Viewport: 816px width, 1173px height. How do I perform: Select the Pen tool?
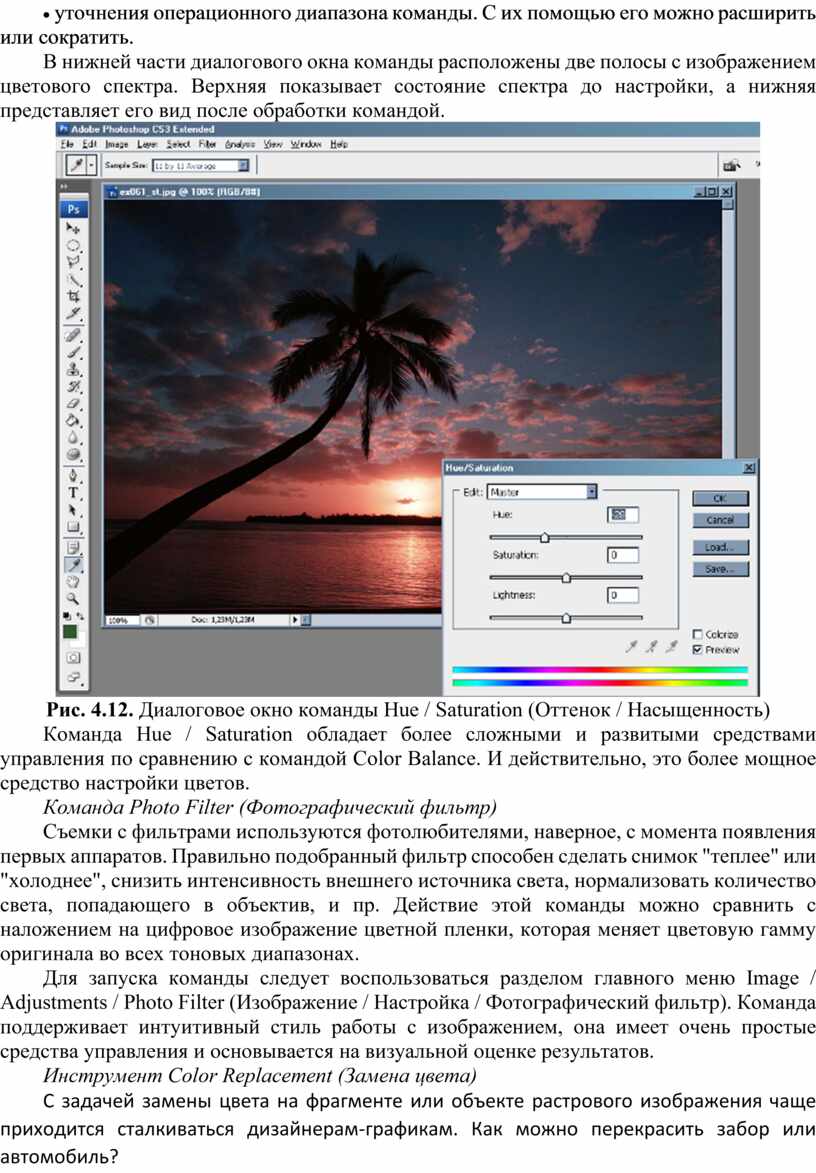point(73,476)
